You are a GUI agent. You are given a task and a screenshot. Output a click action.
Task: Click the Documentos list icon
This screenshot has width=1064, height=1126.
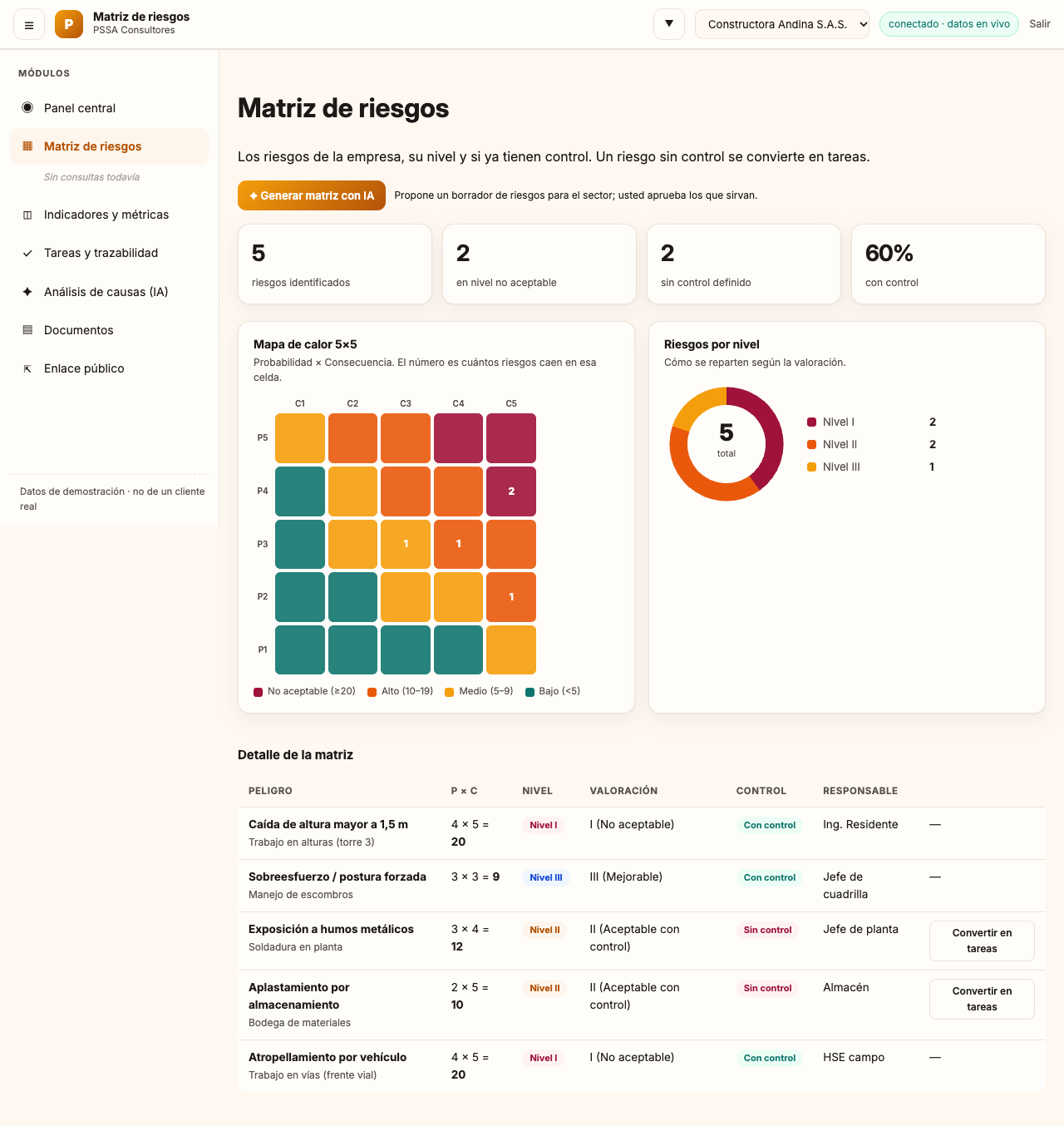click(x=27, y=330)
